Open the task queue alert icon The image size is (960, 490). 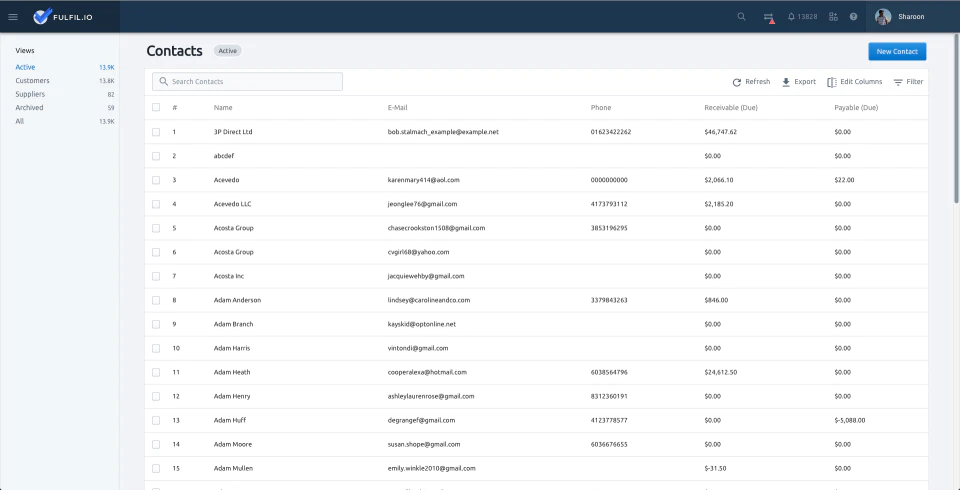pyautogui.click(x=769, y=18)
